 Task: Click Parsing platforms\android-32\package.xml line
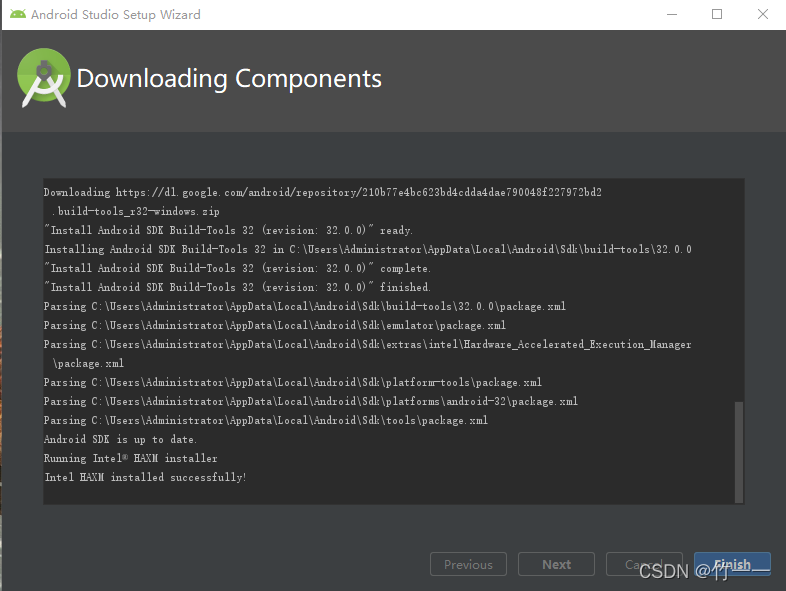pos(311,402)
